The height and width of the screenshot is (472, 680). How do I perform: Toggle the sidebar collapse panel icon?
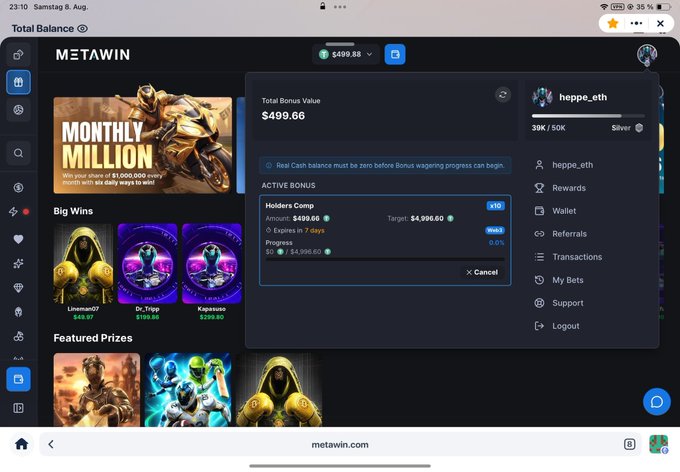(18, 408)
